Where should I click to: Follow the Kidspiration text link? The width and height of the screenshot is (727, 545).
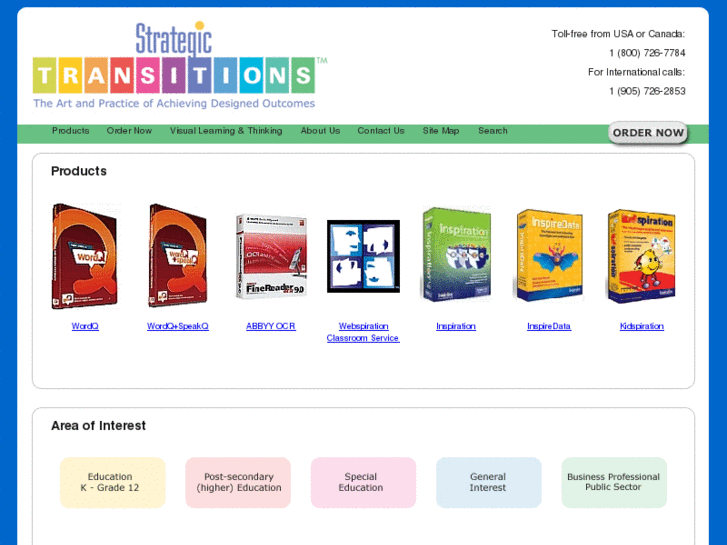[x=642, y=326]
